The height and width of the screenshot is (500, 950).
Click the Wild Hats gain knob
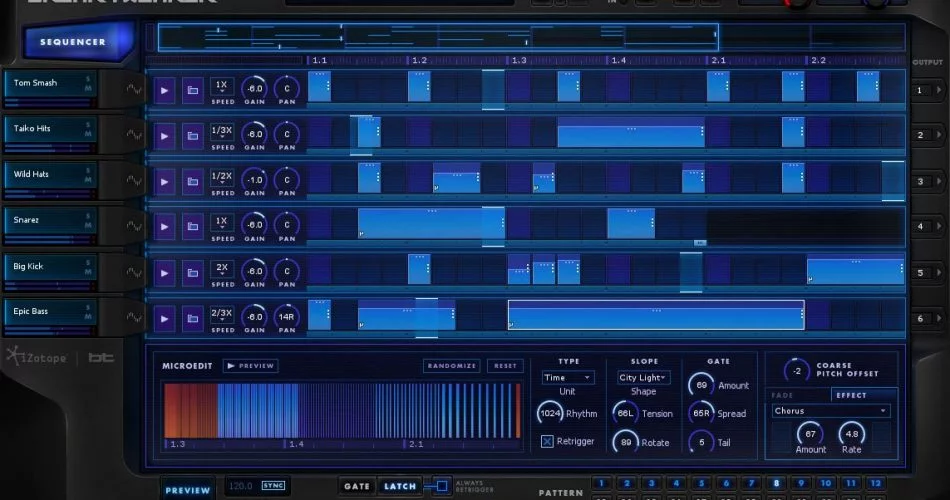(x=254, y=179)
